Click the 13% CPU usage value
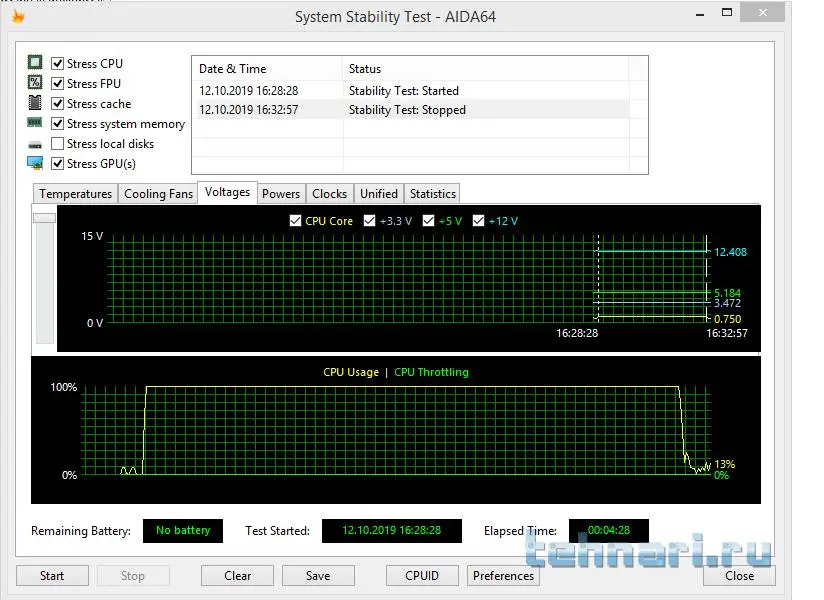 coord(725,464)
